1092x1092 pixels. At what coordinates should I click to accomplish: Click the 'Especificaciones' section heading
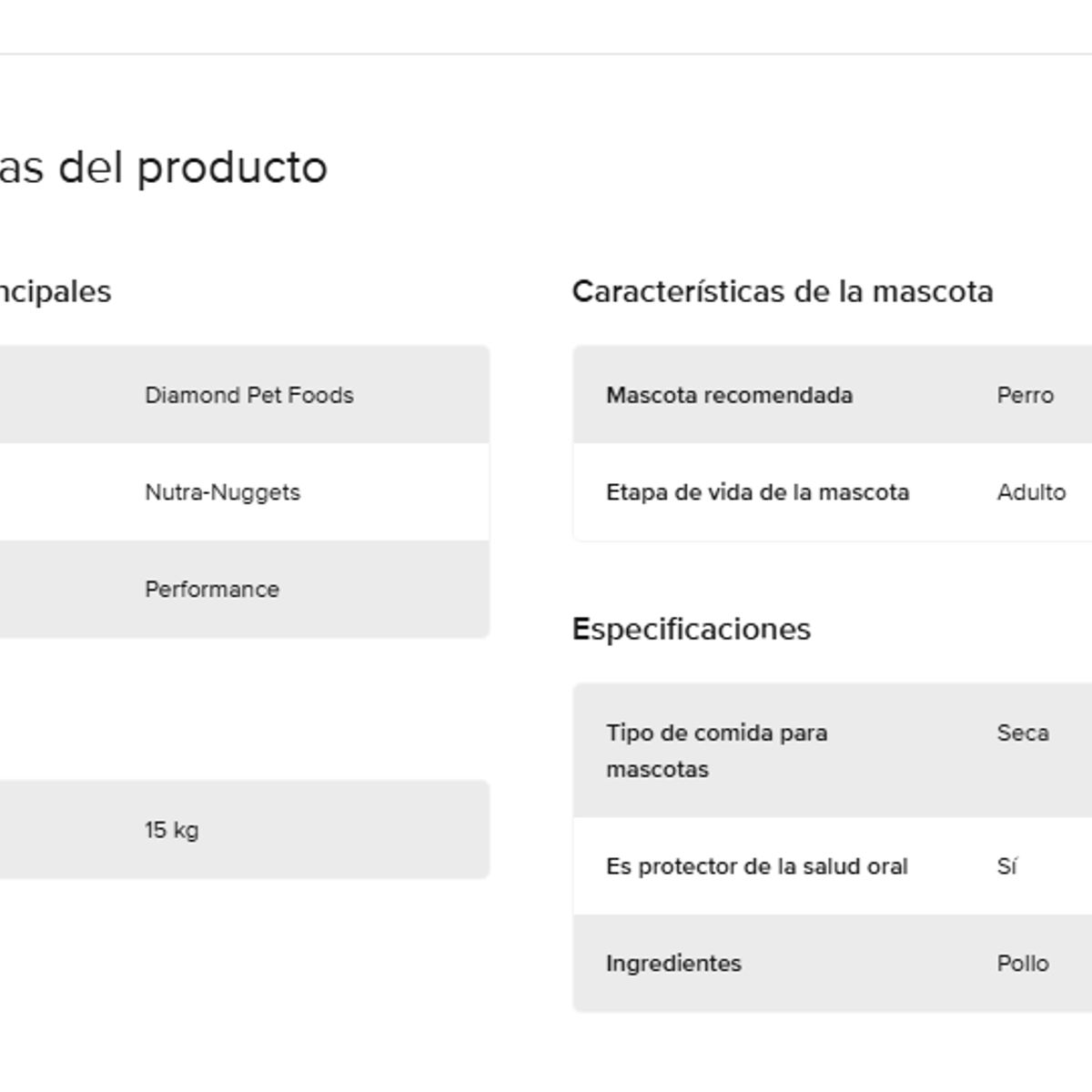coord(691,630)
